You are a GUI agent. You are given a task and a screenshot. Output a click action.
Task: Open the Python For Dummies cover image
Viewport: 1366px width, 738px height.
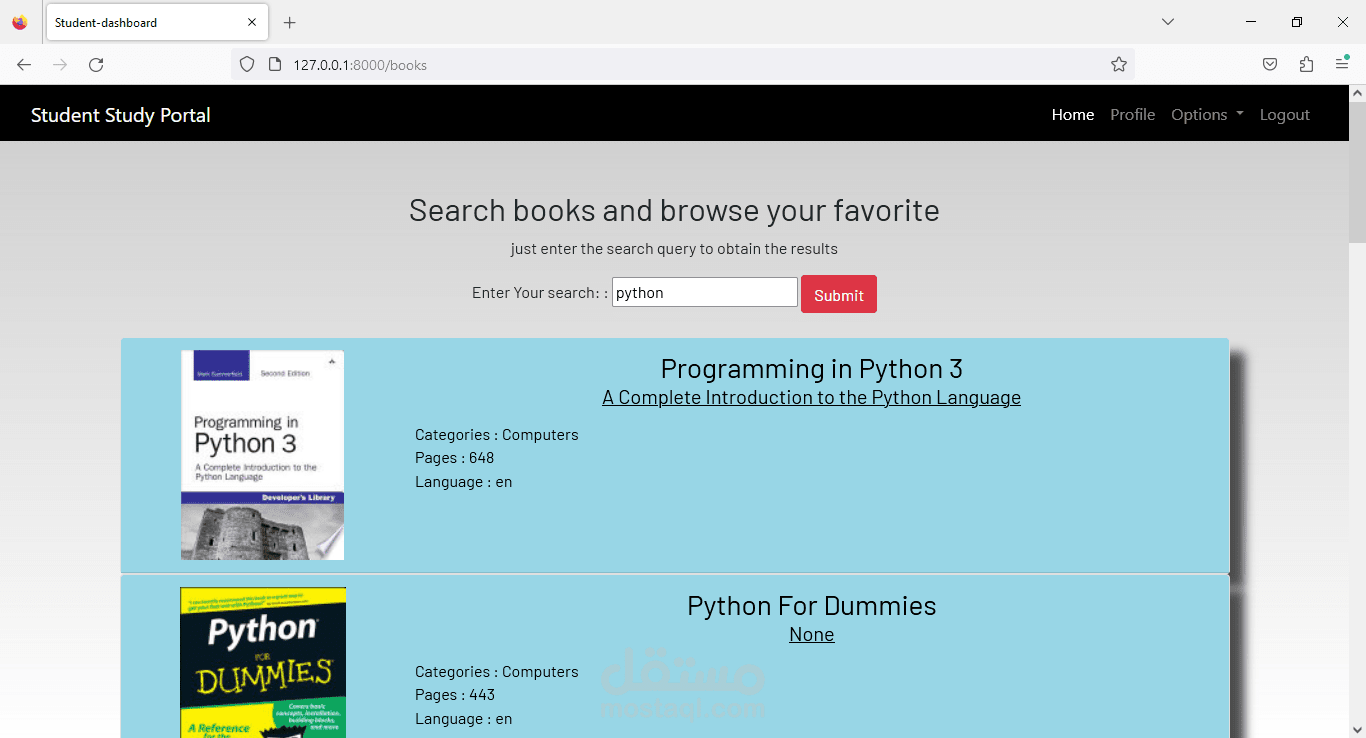click(263, 662)
